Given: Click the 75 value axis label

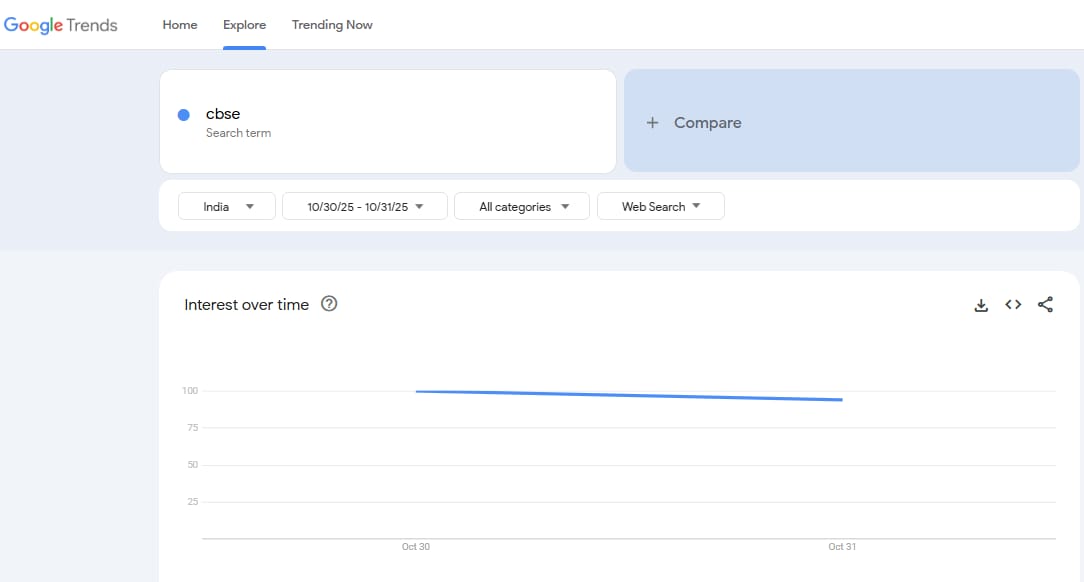Looking at the screenshot, I should tap(193, 428).
